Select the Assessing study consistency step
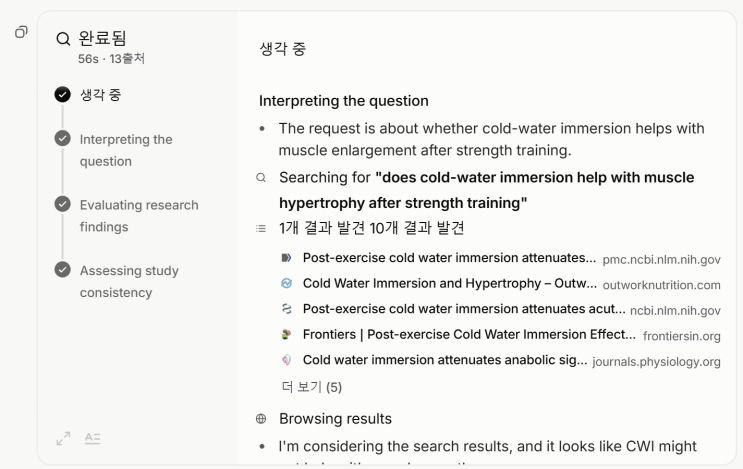The image size is (743, 469). coord(129,281)
